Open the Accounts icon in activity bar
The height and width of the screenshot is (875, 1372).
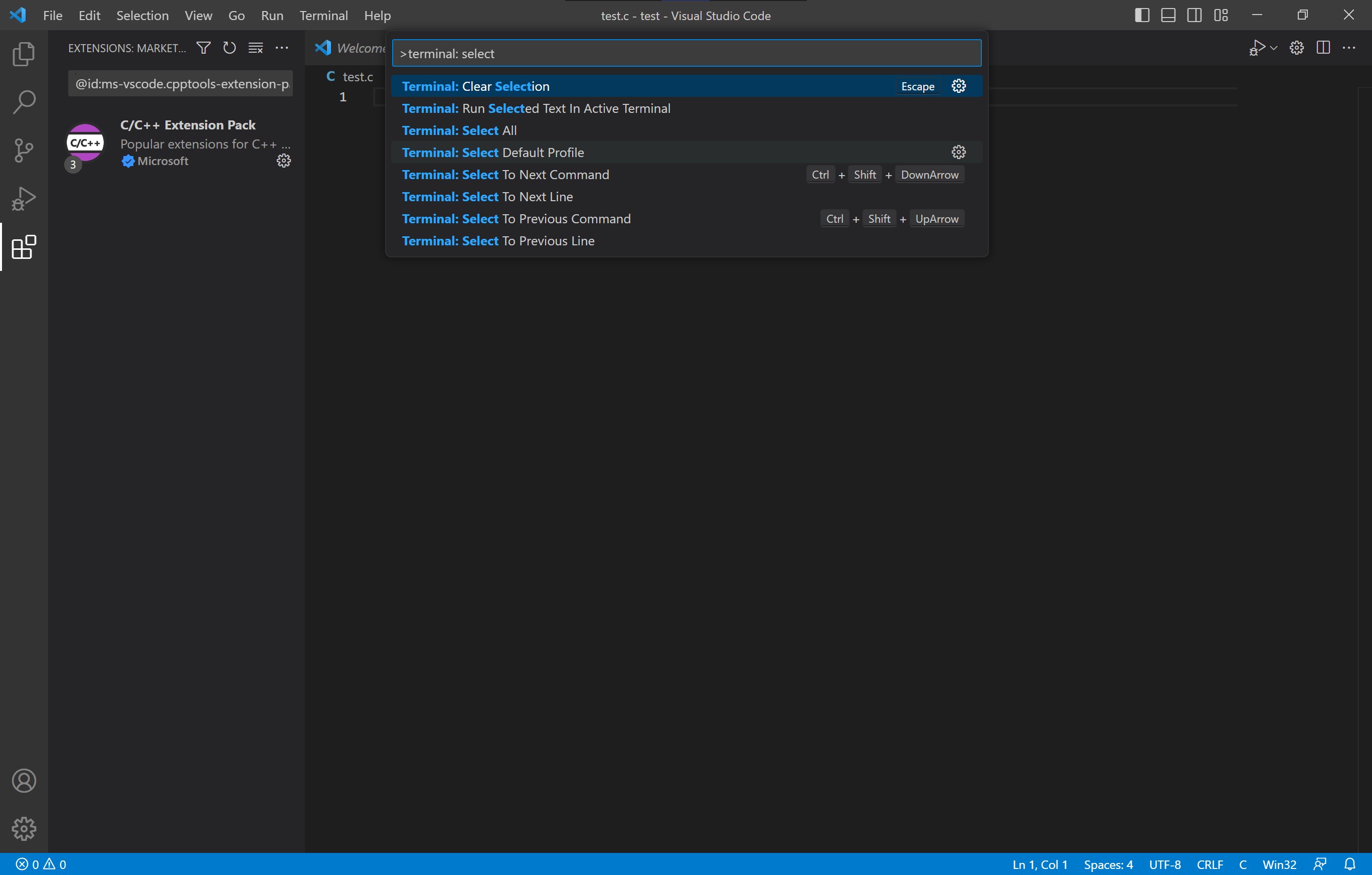pyautogui.click(x=24, y=780)
